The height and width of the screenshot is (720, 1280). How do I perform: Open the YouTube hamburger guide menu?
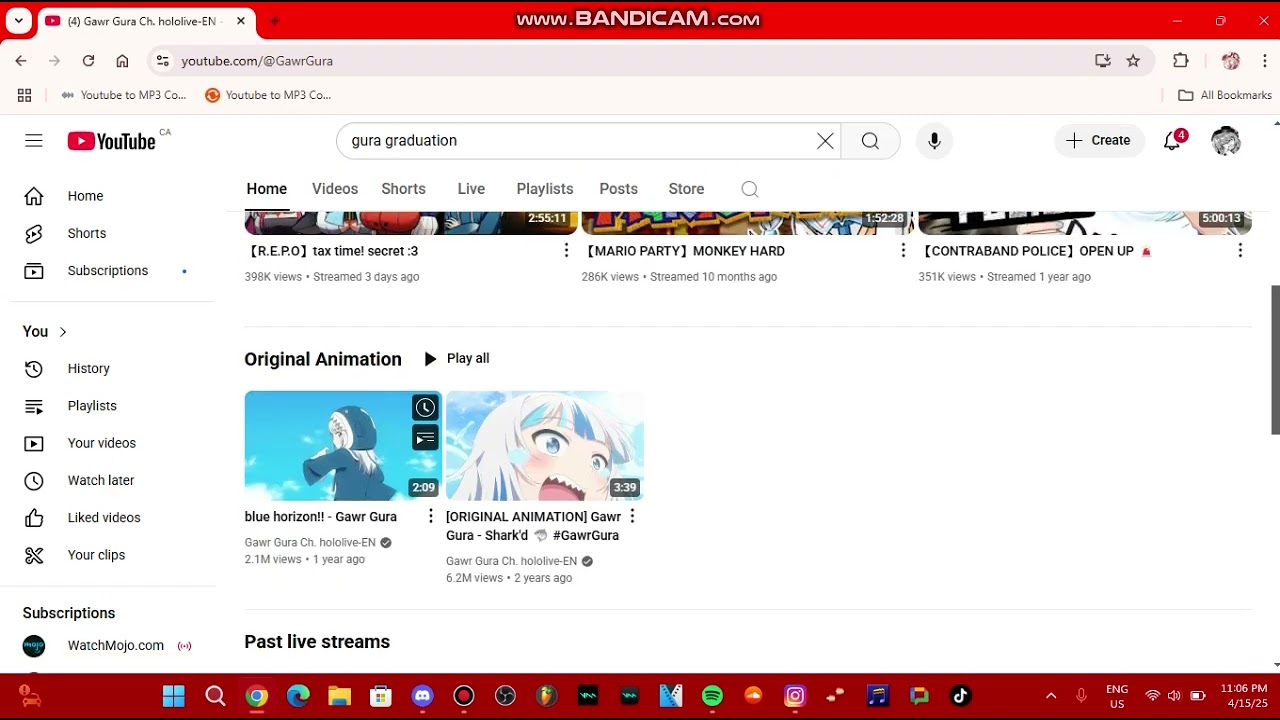point(34,141)
